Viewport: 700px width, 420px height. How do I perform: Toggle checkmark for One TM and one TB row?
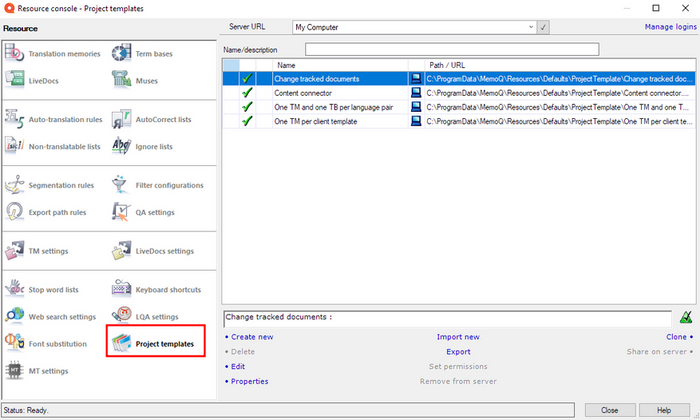tap(247, 107)
